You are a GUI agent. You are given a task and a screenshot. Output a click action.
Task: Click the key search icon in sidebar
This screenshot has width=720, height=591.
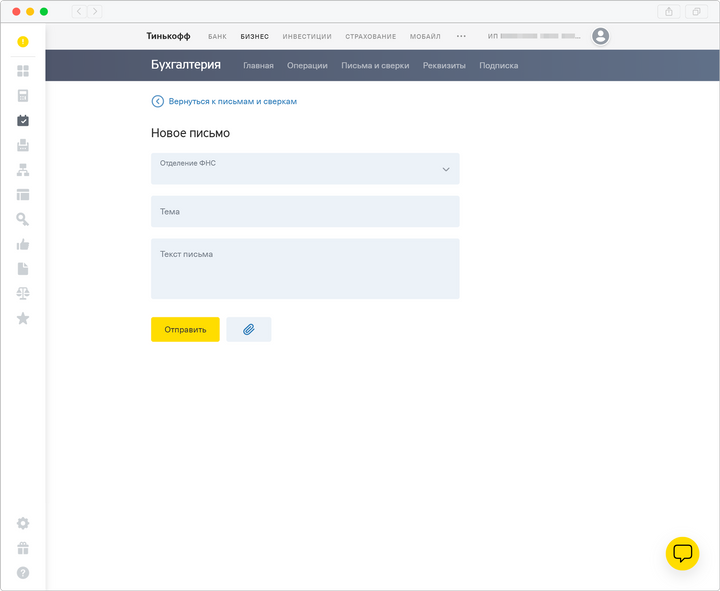(23, 220)
